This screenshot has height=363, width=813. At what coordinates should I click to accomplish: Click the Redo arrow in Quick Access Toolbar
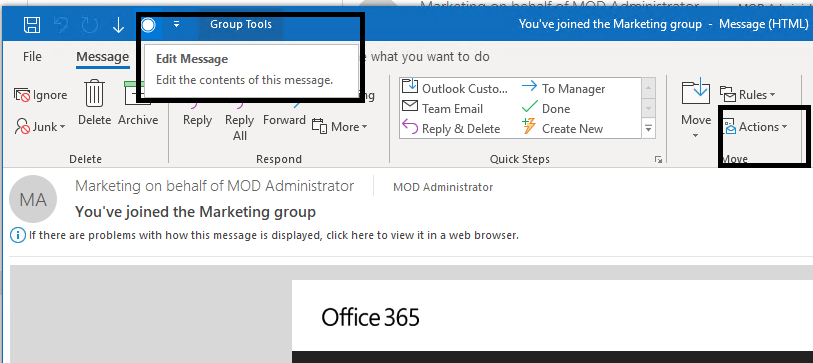pyautogui.click(x=89, y=25)
